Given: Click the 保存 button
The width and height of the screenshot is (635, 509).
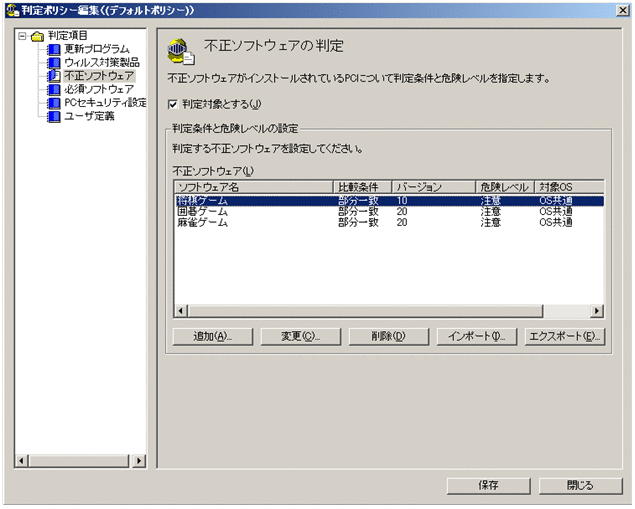Looking at the screenshot, I should point(488,486).
